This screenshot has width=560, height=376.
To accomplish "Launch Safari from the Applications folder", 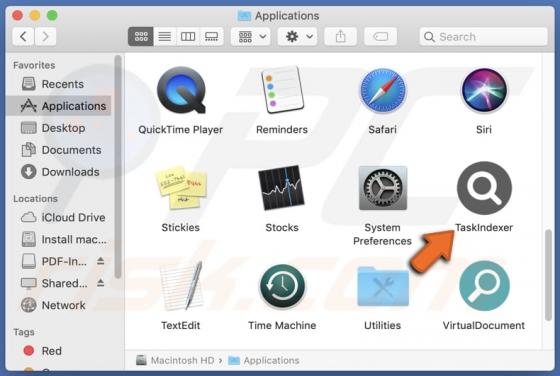I will pyautogui.click(x=382, y=91).
